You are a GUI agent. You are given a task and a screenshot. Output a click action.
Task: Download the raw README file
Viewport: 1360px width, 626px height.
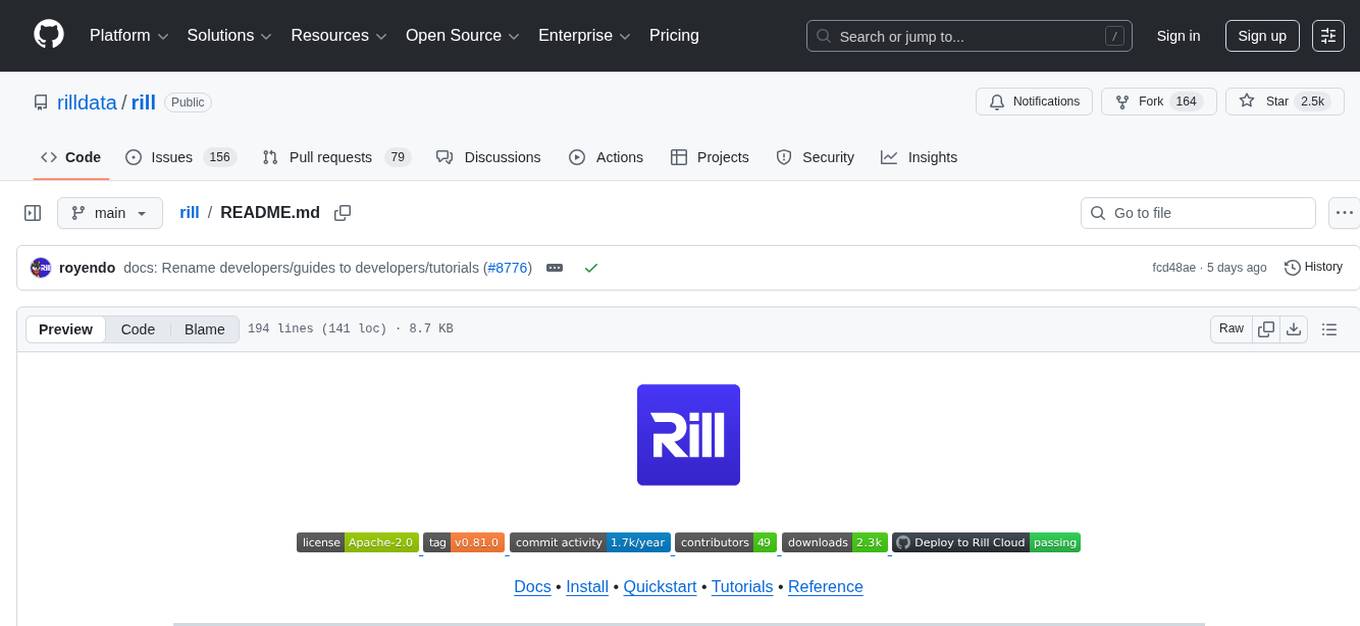coord(1294,328)
